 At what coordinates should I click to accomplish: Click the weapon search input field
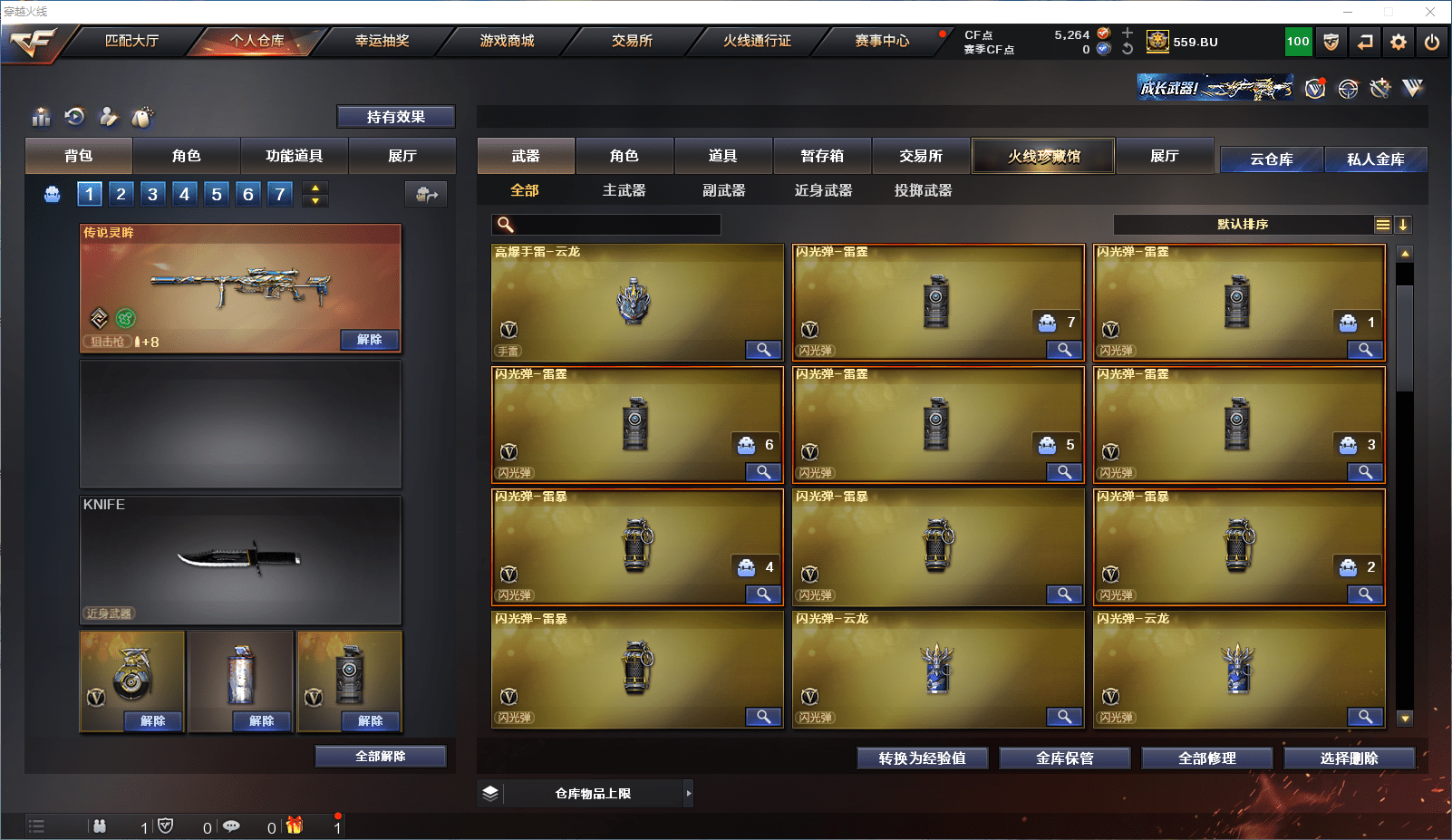pos(606,225)
